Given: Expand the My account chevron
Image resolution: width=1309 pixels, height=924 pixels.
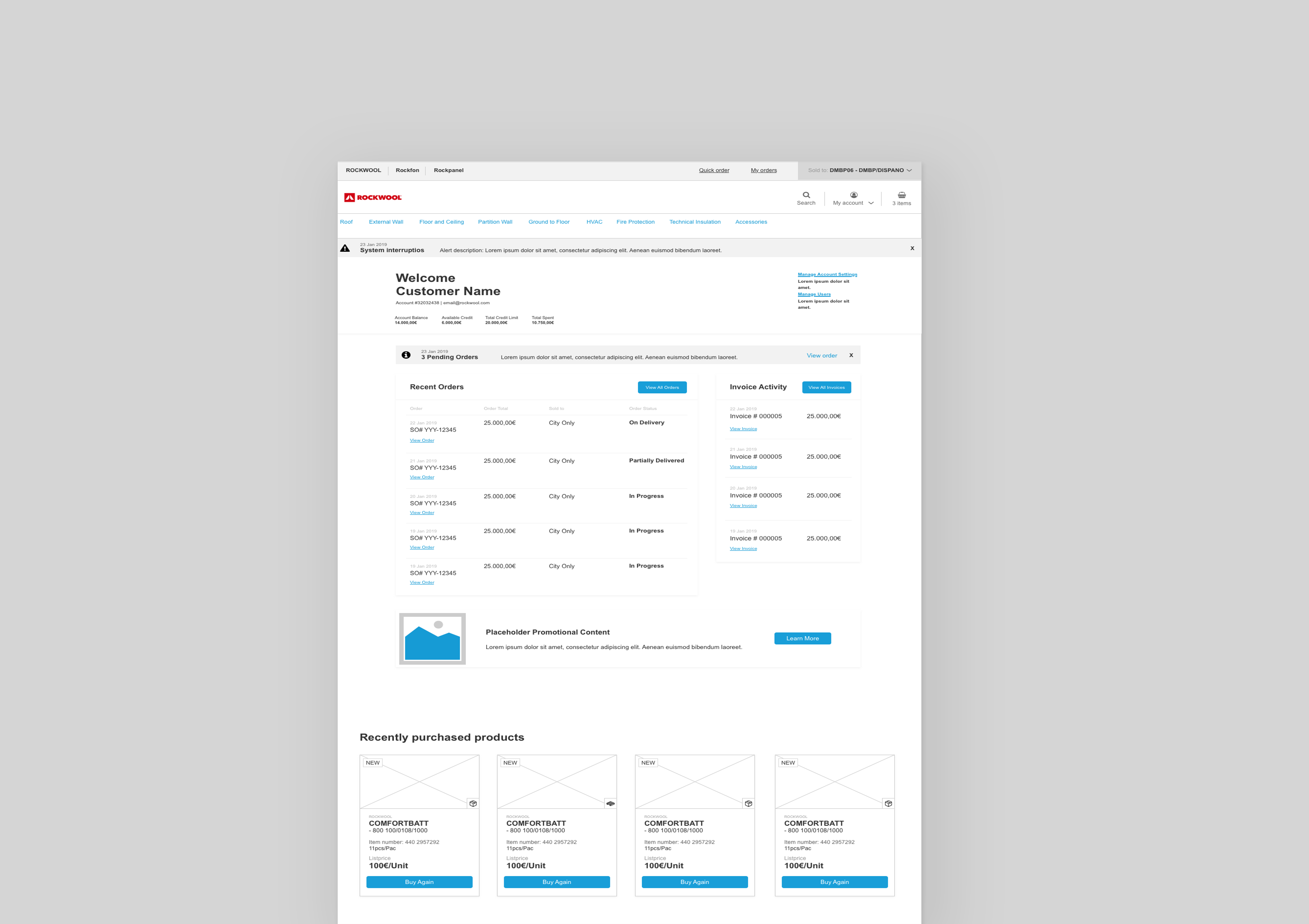Looking at the screenshot, I should [870, 203].
